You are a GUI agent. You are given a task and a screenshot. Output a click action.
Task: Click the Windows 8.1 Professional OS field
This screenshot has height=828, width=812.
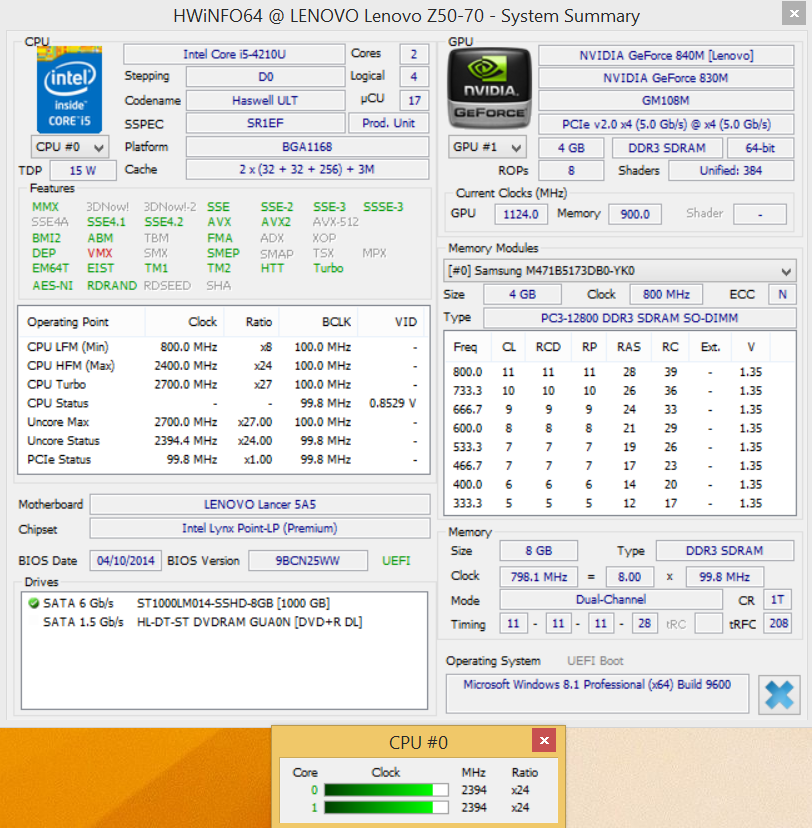coord(597,693)
